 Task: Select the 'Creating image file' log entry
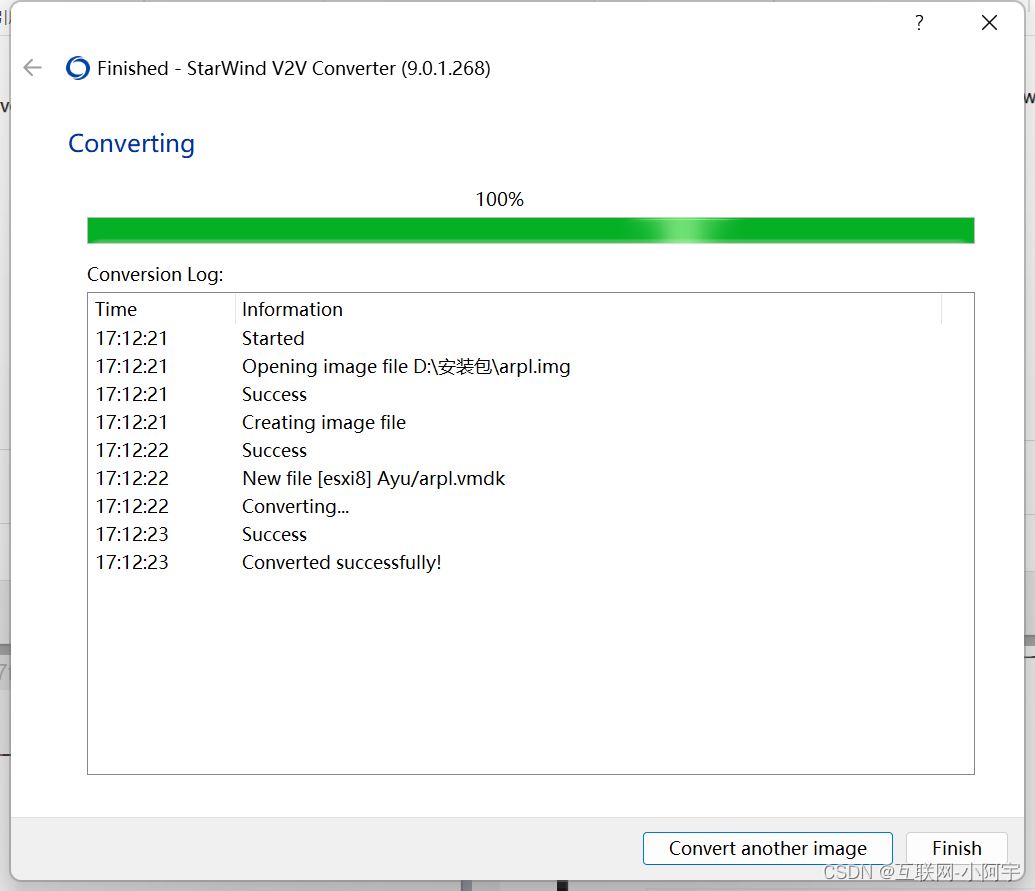click(x=531, y=422)
